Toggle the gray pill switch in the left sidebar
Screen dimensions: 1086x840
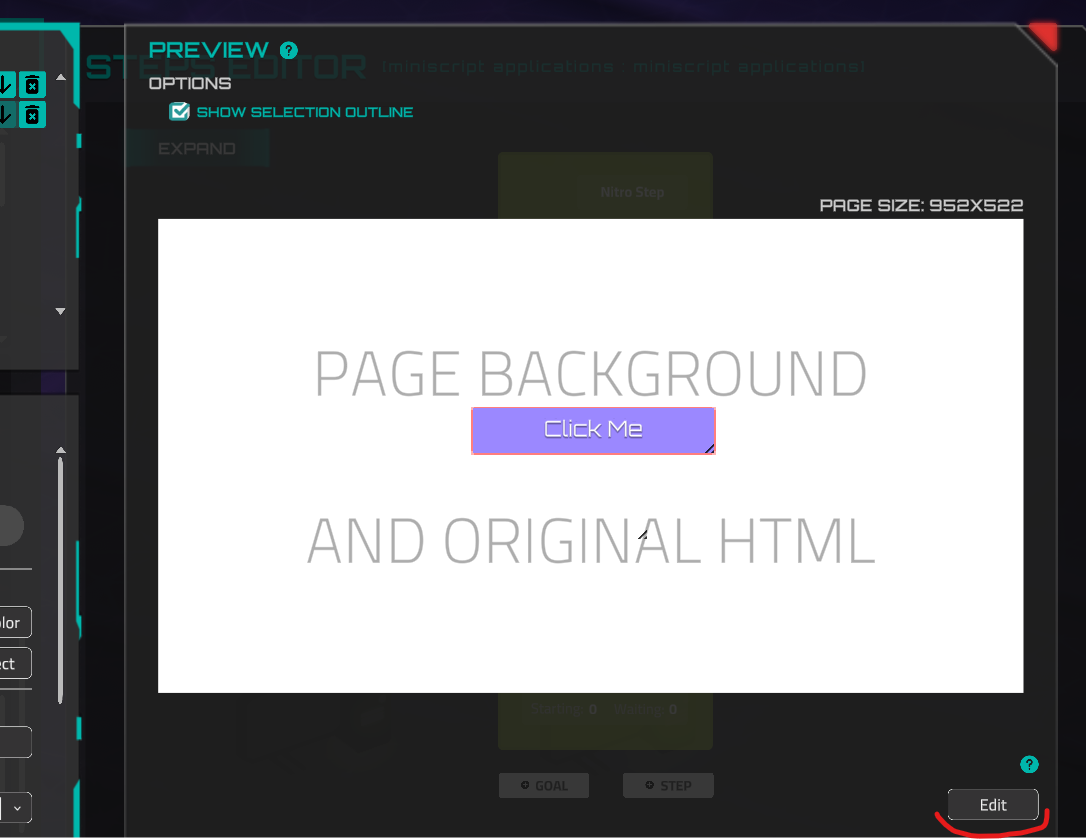coord(12,525)
